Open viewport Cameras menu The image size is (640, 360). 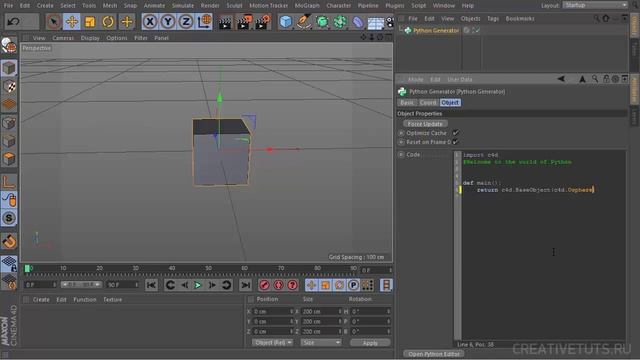pyautogui.click(x=63, y=38)
